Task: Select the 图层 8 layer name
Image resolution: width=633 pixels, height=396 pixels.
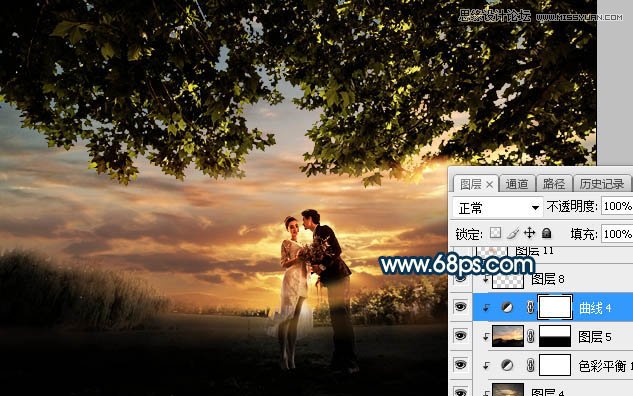Action: point(547,279)
